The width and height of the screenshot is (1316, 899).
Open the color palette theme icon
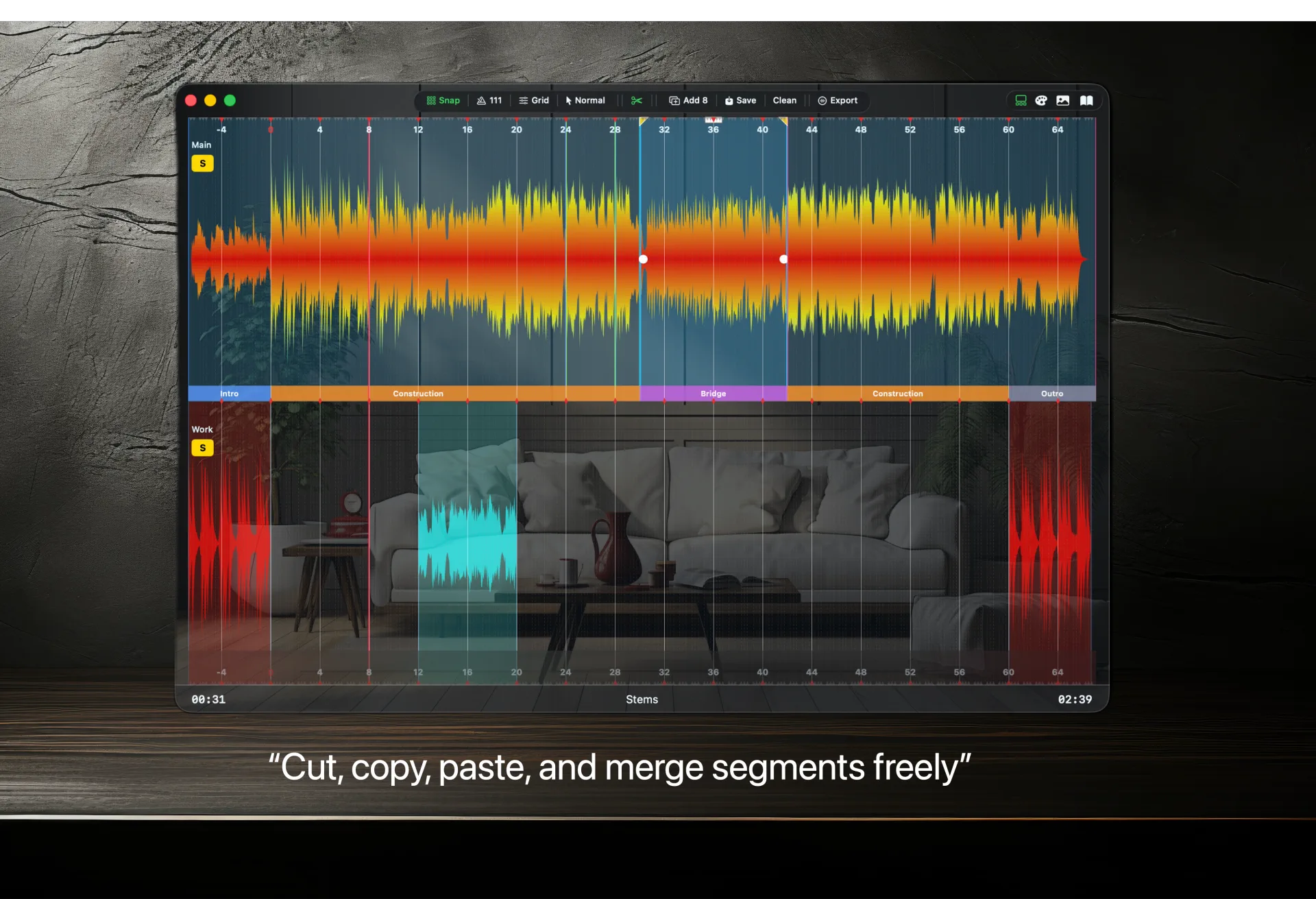pos(1041,100)
